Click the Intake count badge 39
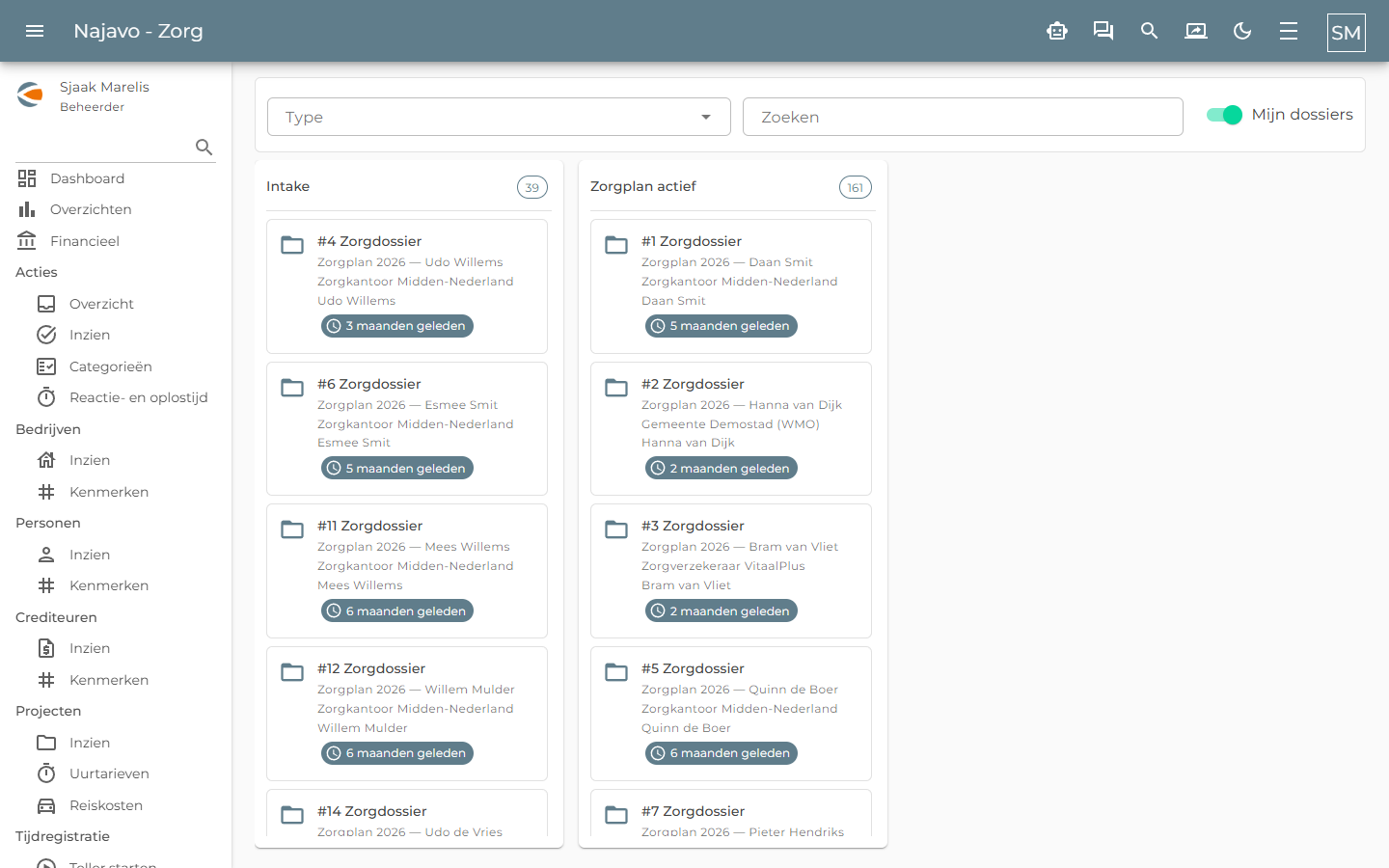This screenshot has height=868, width=1389. [x=532, y=187]
